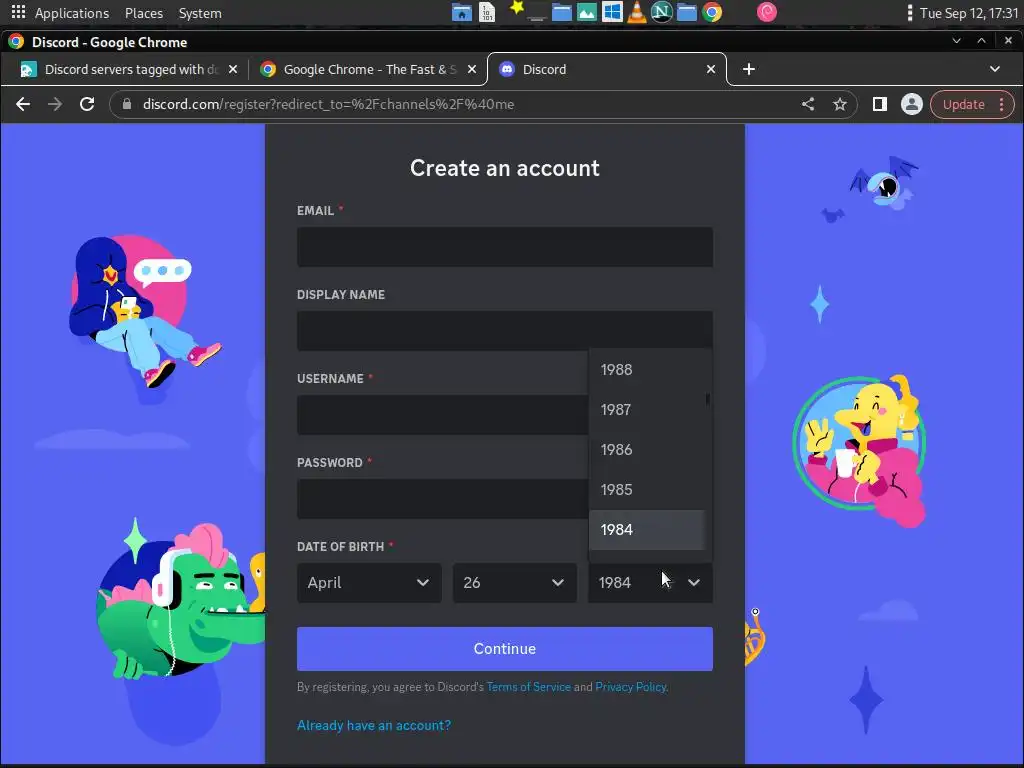
Task: Toggle Chrome side panel
Action: coord(880,104)
